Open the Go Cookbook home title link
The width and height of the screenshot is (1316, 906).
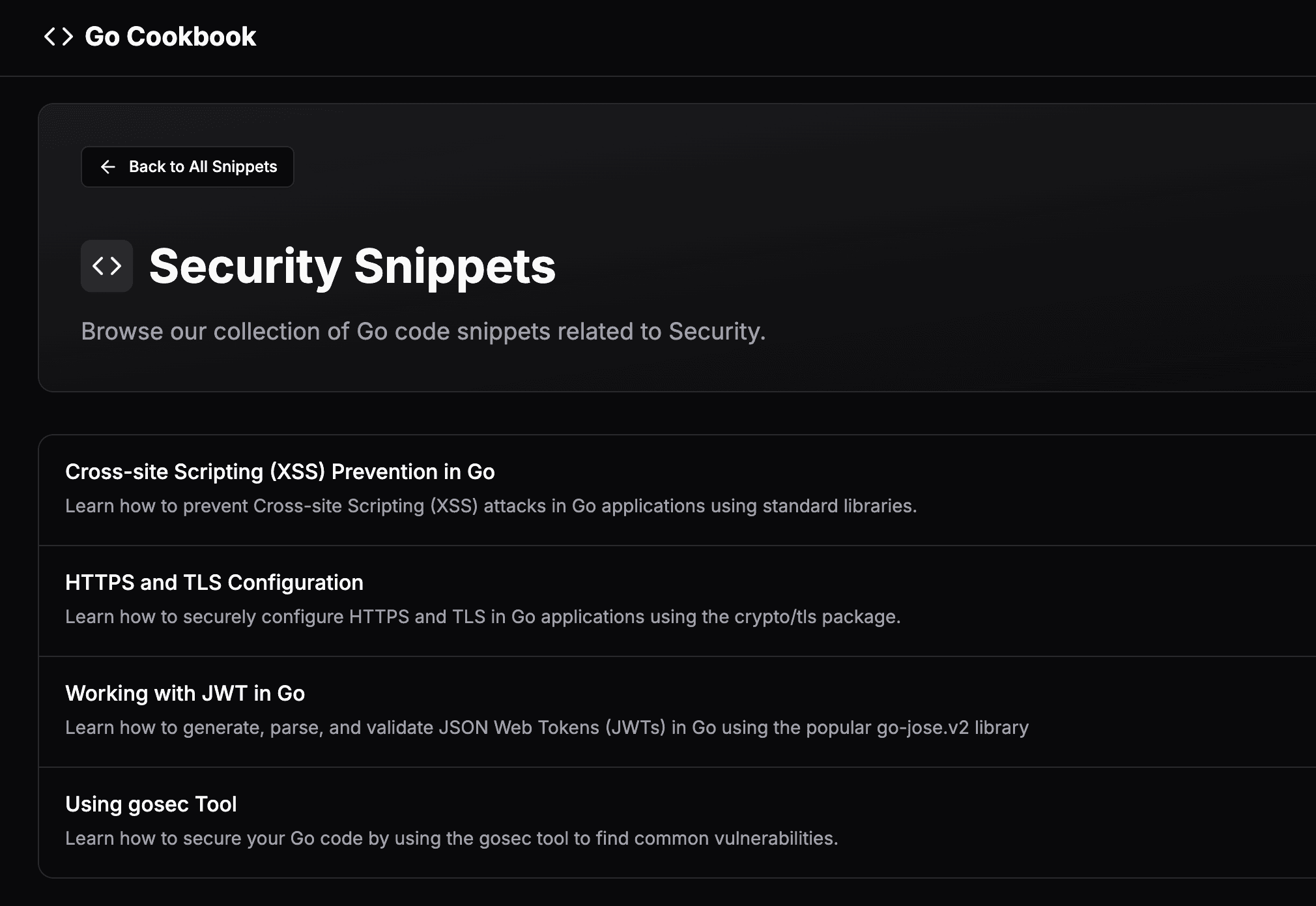tap(170, 37)
